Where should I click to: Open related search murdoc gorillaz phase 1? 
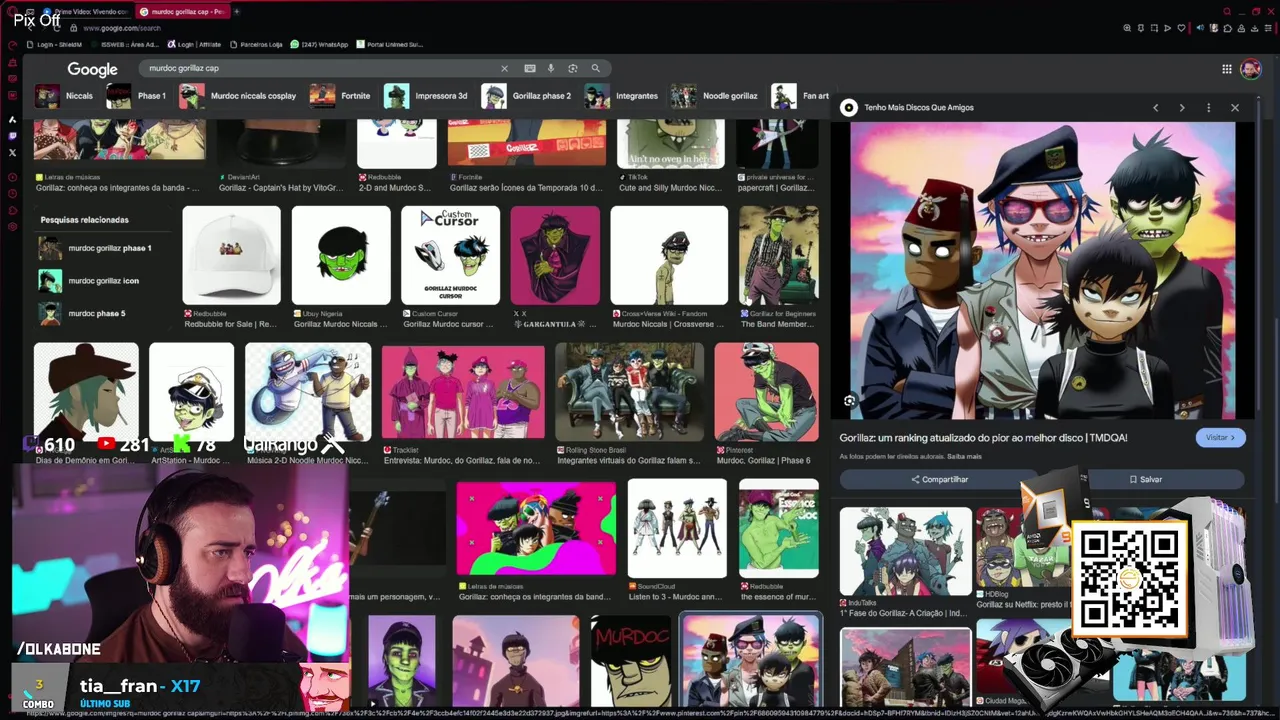pyautogui.click(x=96, y=248)
